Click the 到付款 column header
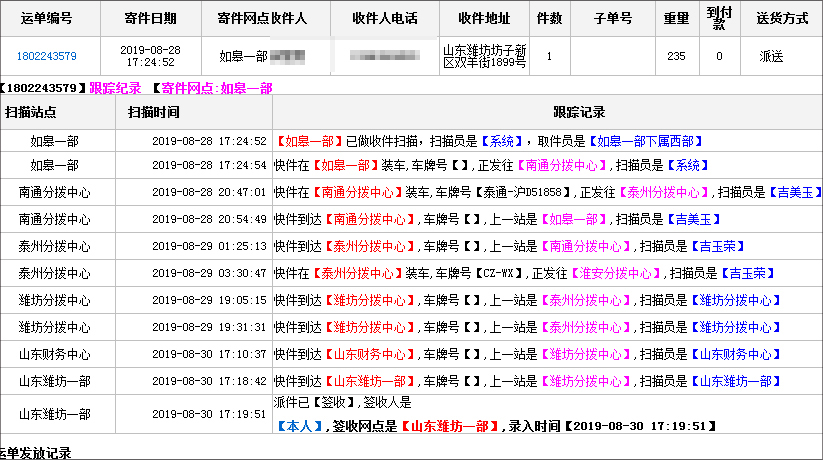823x460 pixels. tap(719, 18)
